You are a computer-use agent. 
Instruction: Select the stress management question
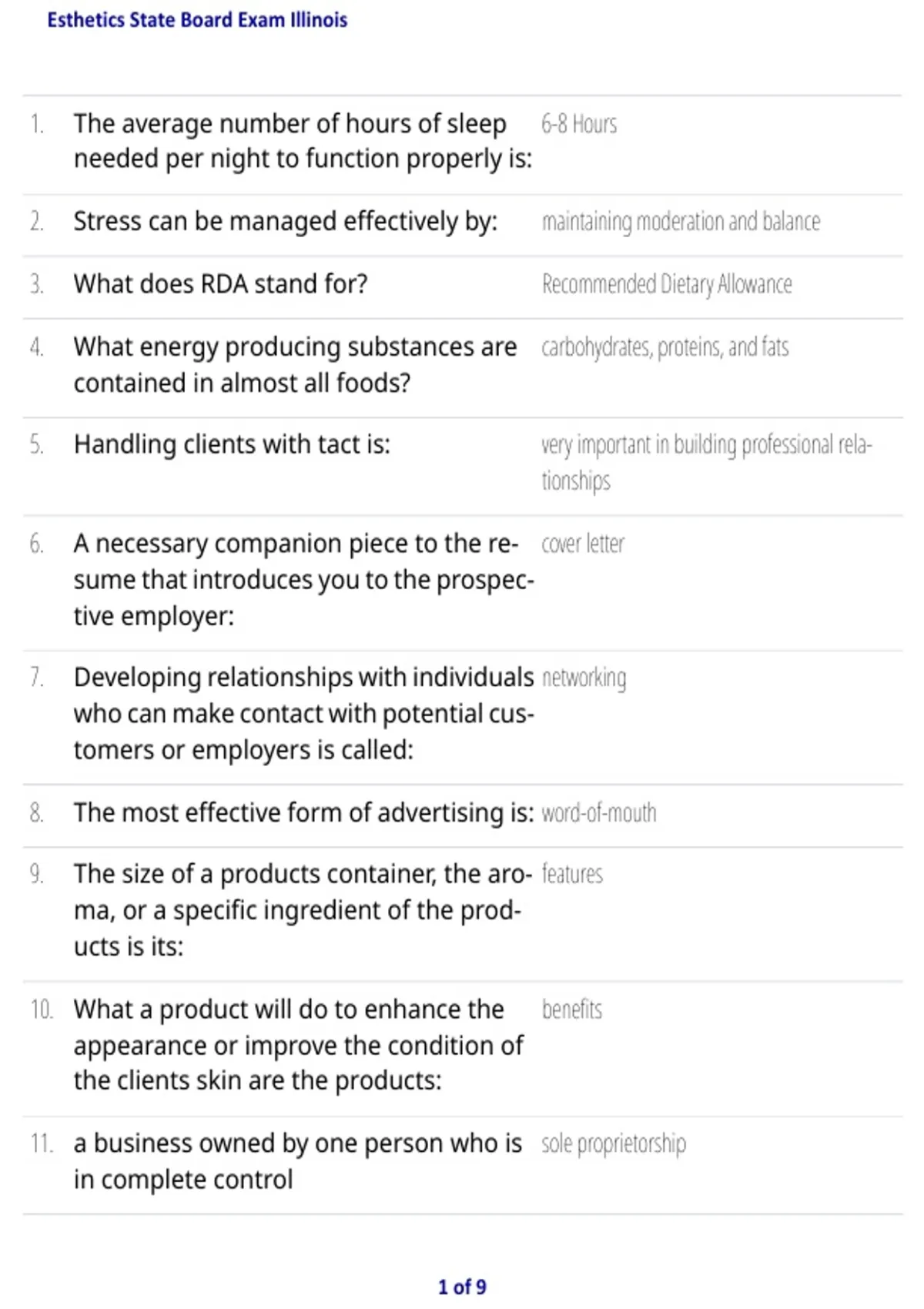tap(286, 222)
